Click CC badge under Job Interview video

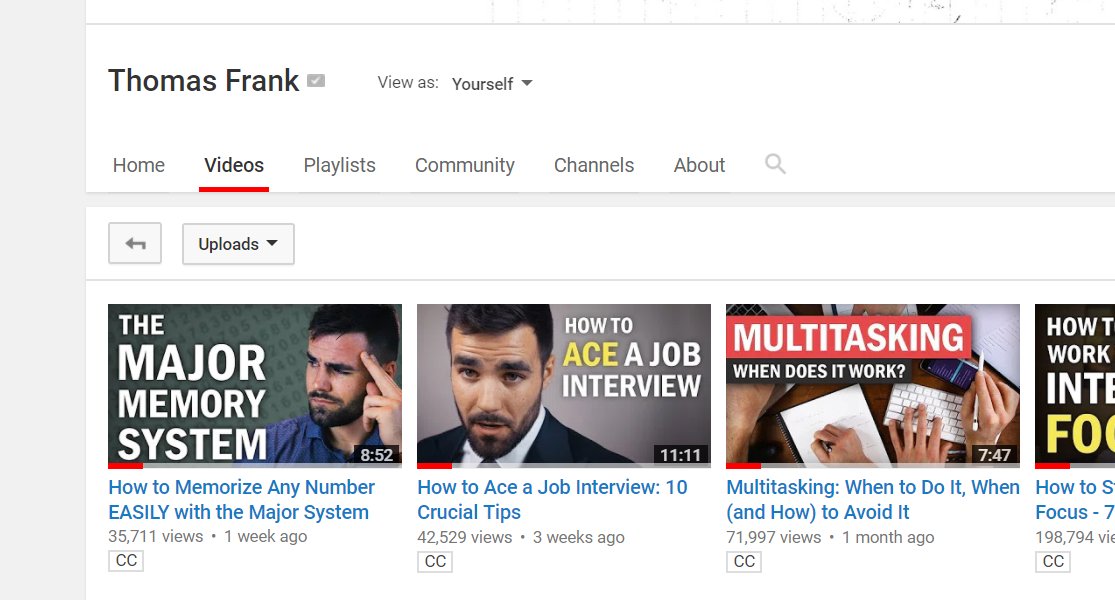pos(435,561)
